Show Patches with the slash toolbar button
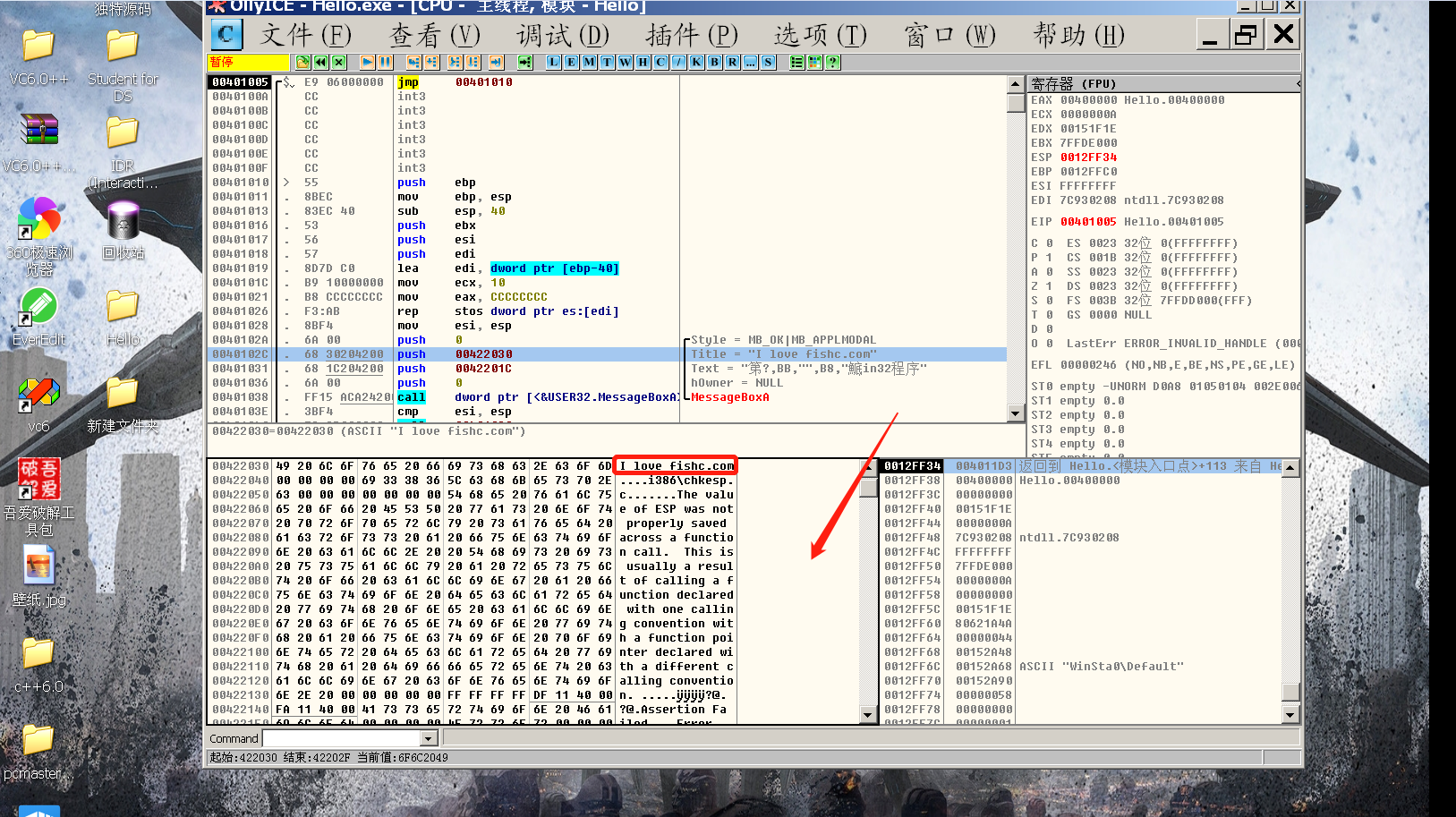Image resolution: width=1456 pixels, height=817 pixels. click(x=679, y=62)
